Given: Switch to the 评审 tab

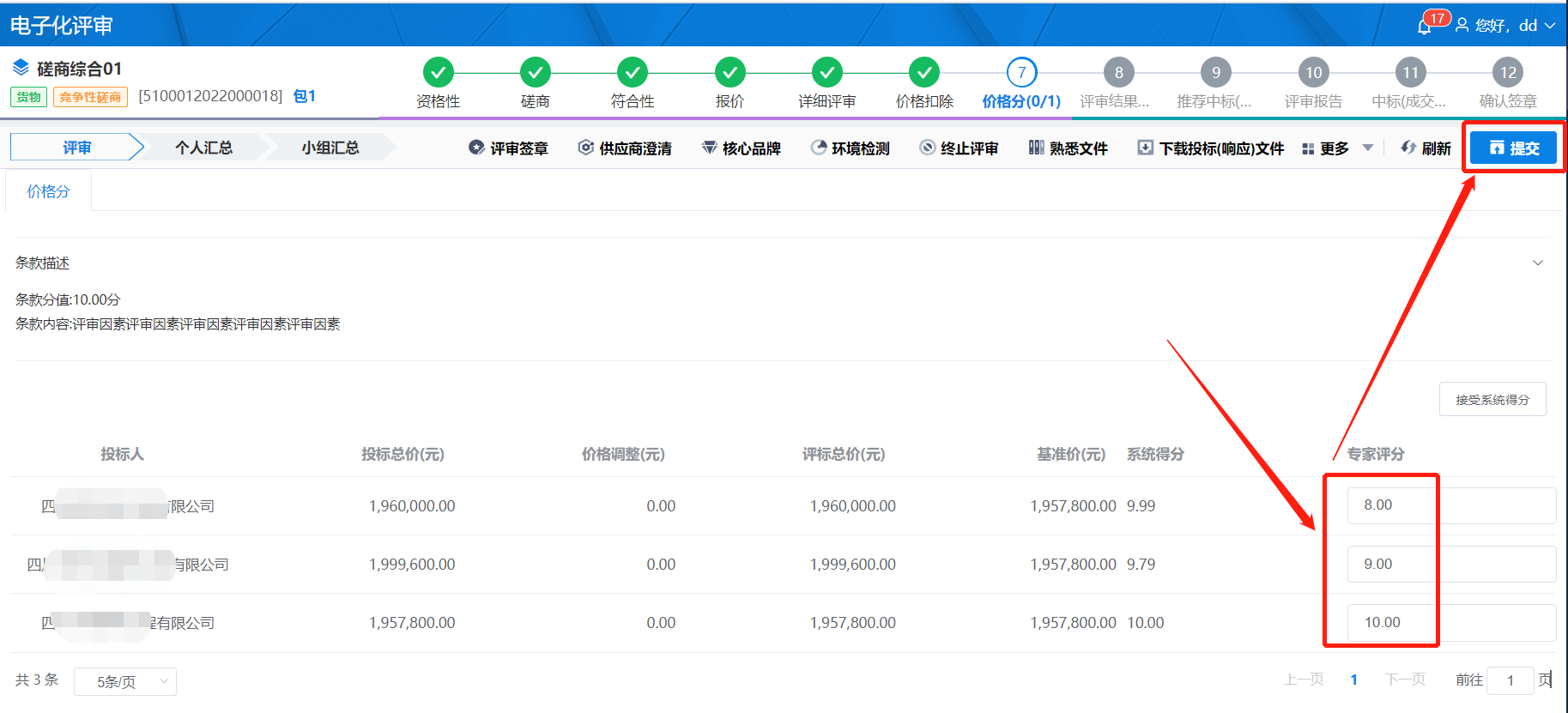Looking at the screenshot, I should (x=76, y=148).
